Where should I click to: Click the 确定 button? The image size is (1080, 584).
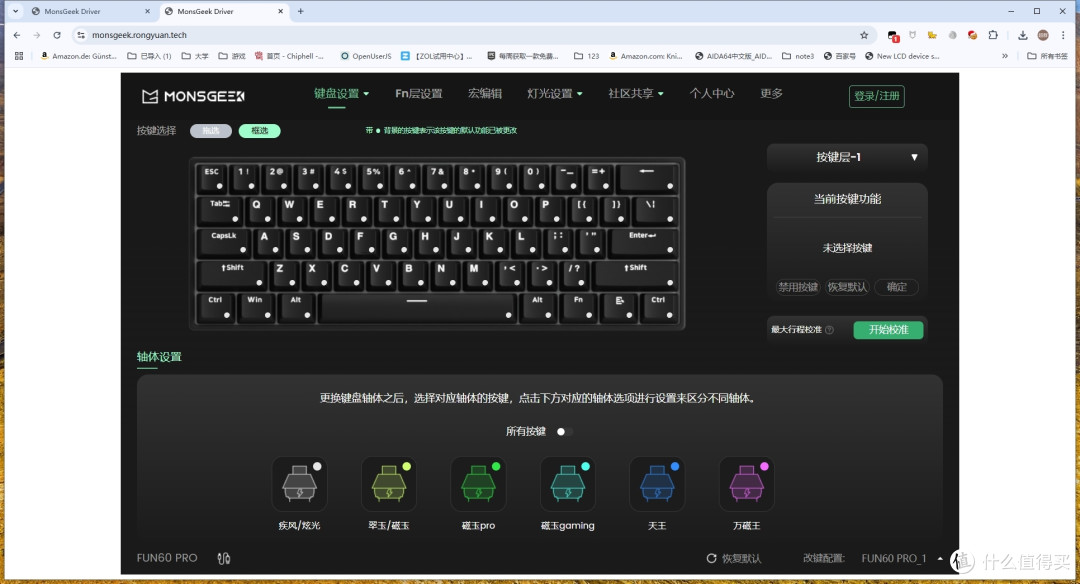click(x=897, y=287)
